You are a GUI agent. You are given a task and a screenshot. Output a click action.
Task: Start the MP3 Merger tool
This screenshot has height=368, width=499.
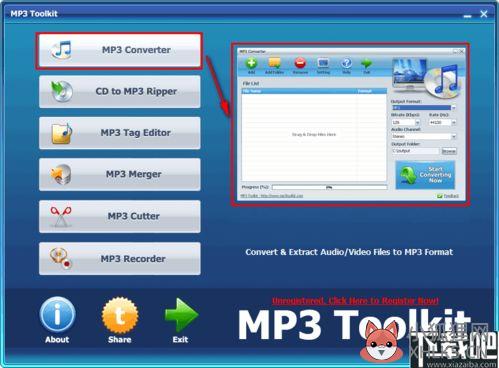(119, 174)
